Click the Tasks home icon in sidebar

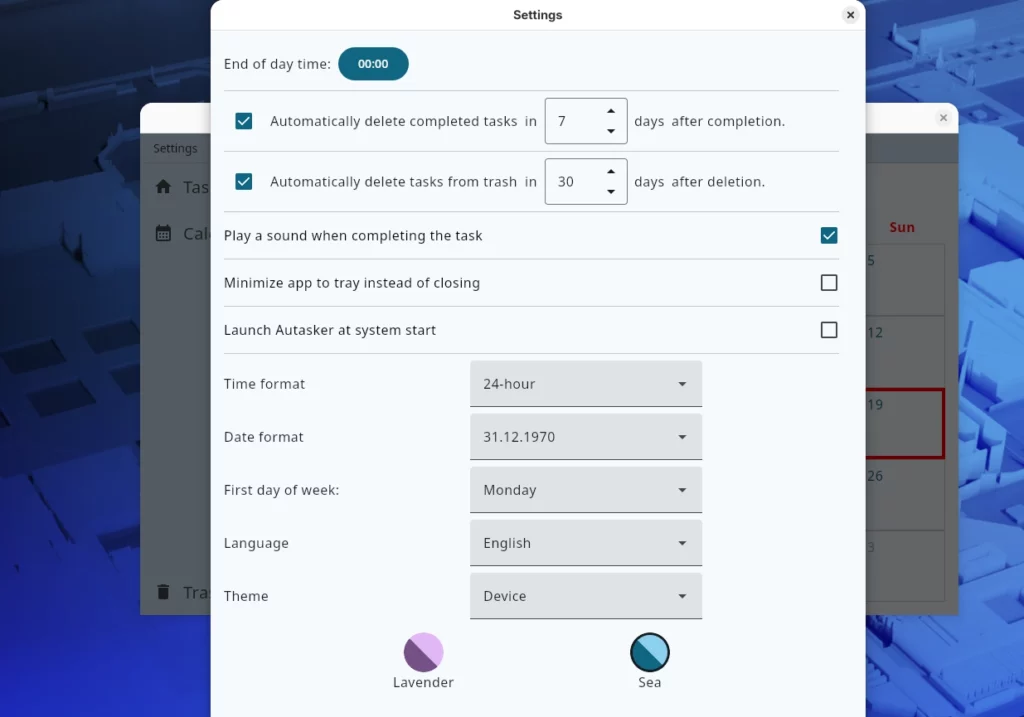point(161,187)
